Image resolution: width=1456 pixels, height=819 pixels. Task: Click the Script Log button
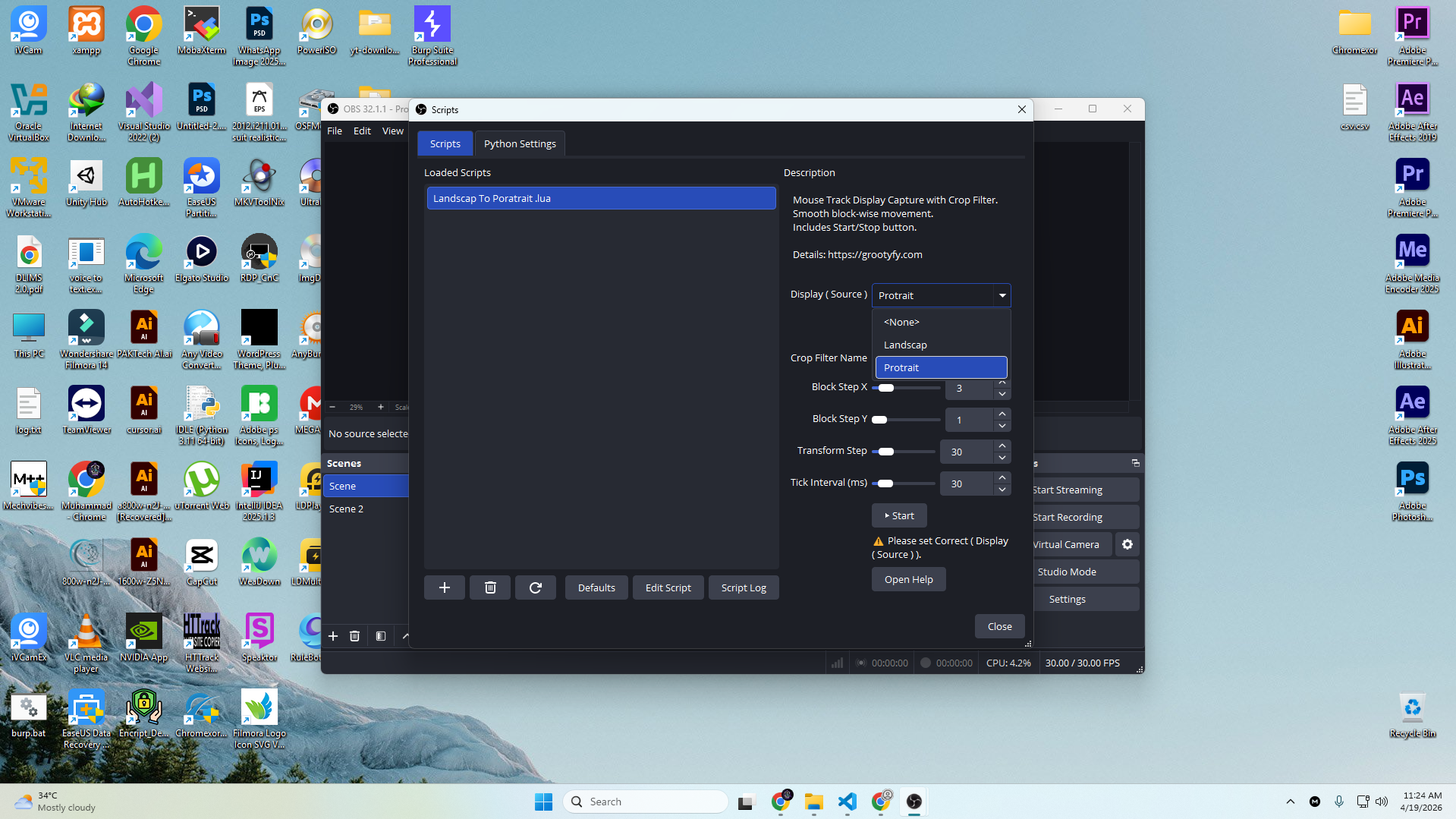[743, 587]
